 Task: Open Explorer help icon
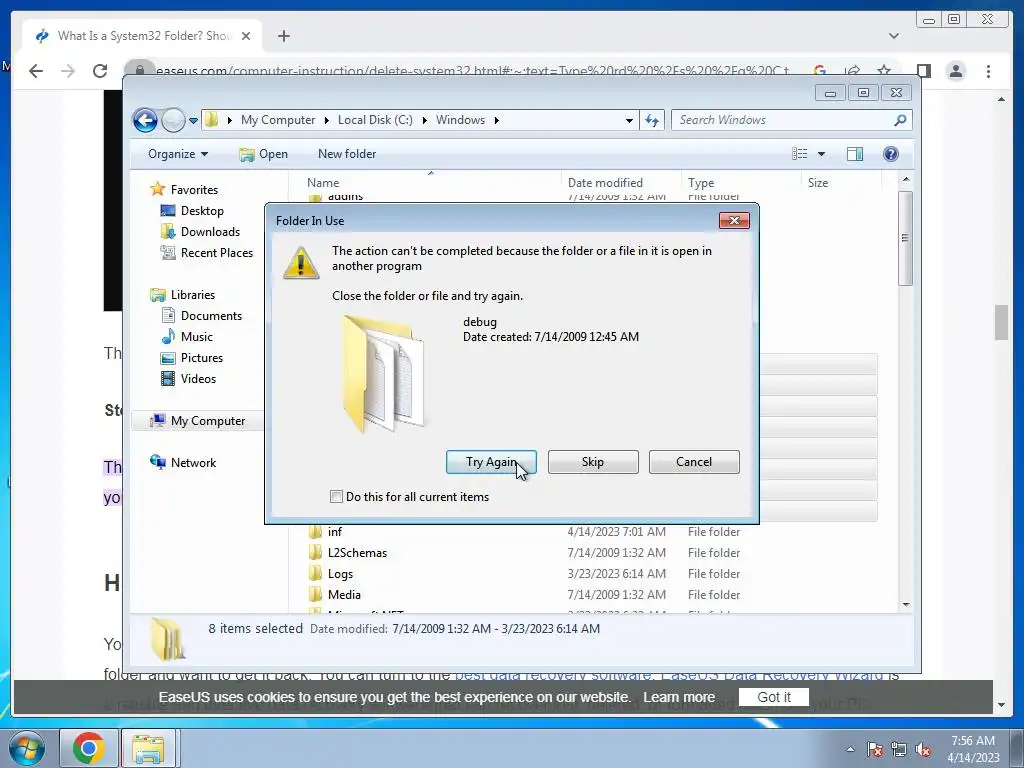tap(891, 154)
